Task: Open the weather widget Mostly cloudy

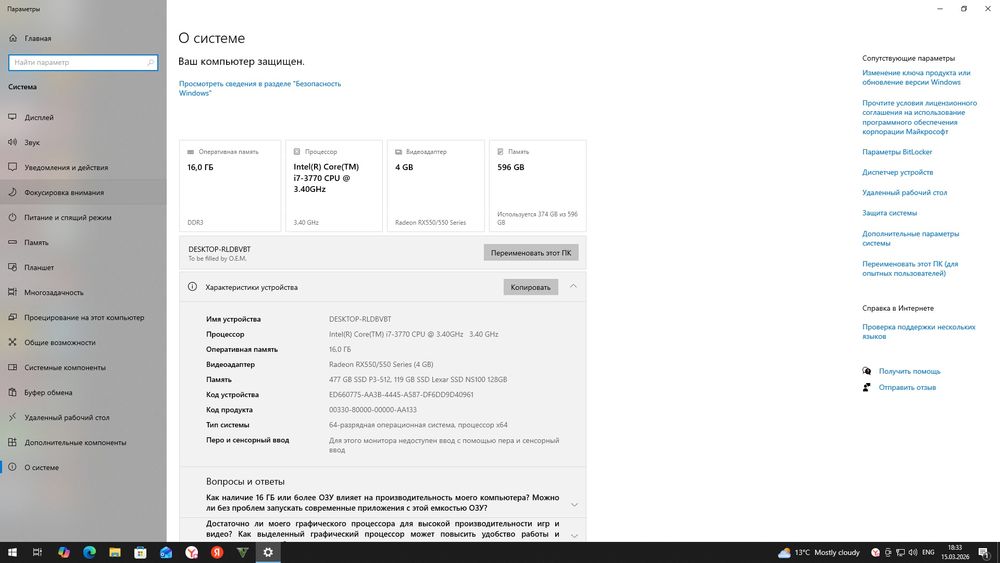Action: pyautogui.click(x=819, y=552)
